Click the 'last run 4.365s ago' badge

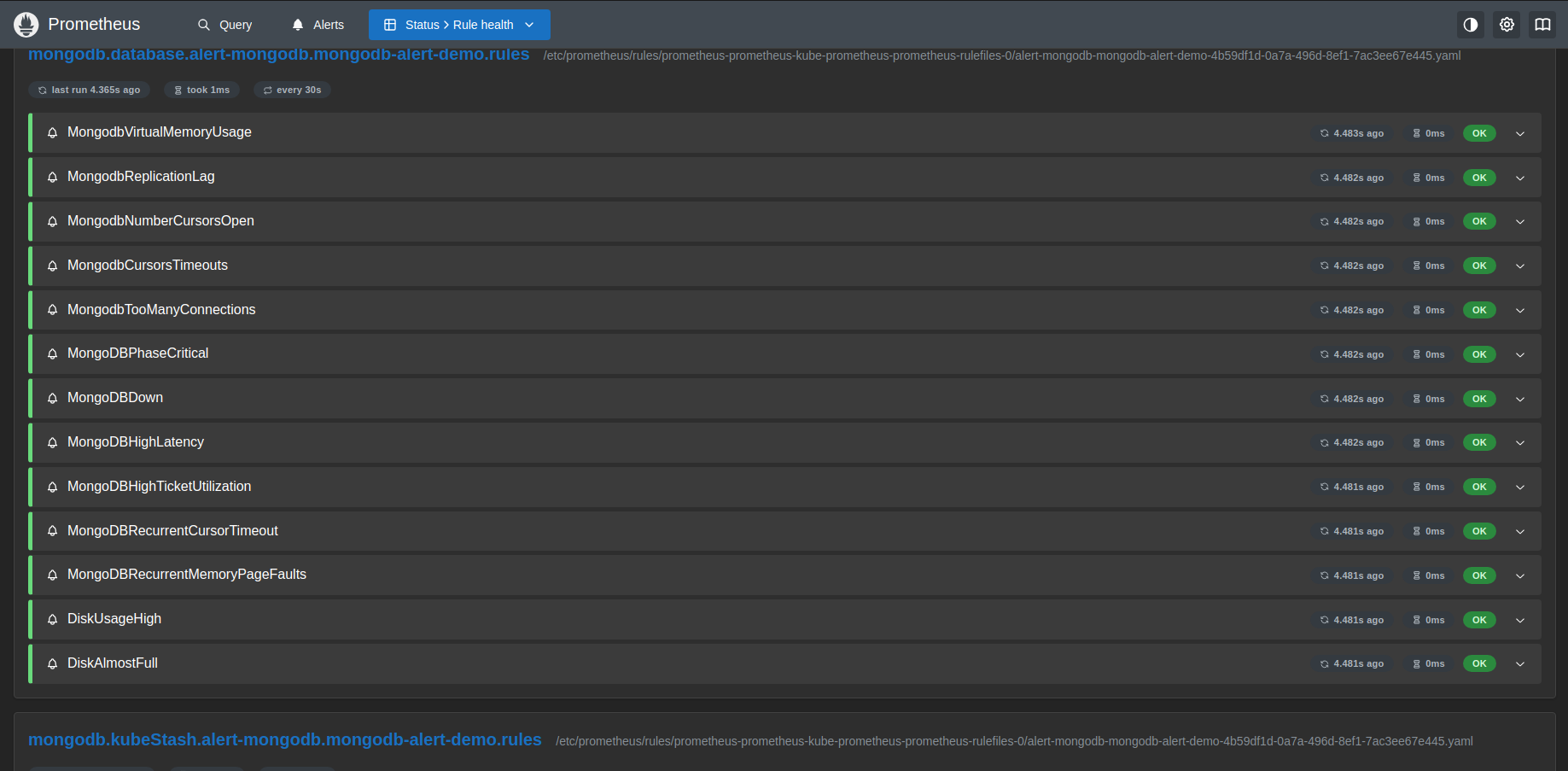[89, 90]
